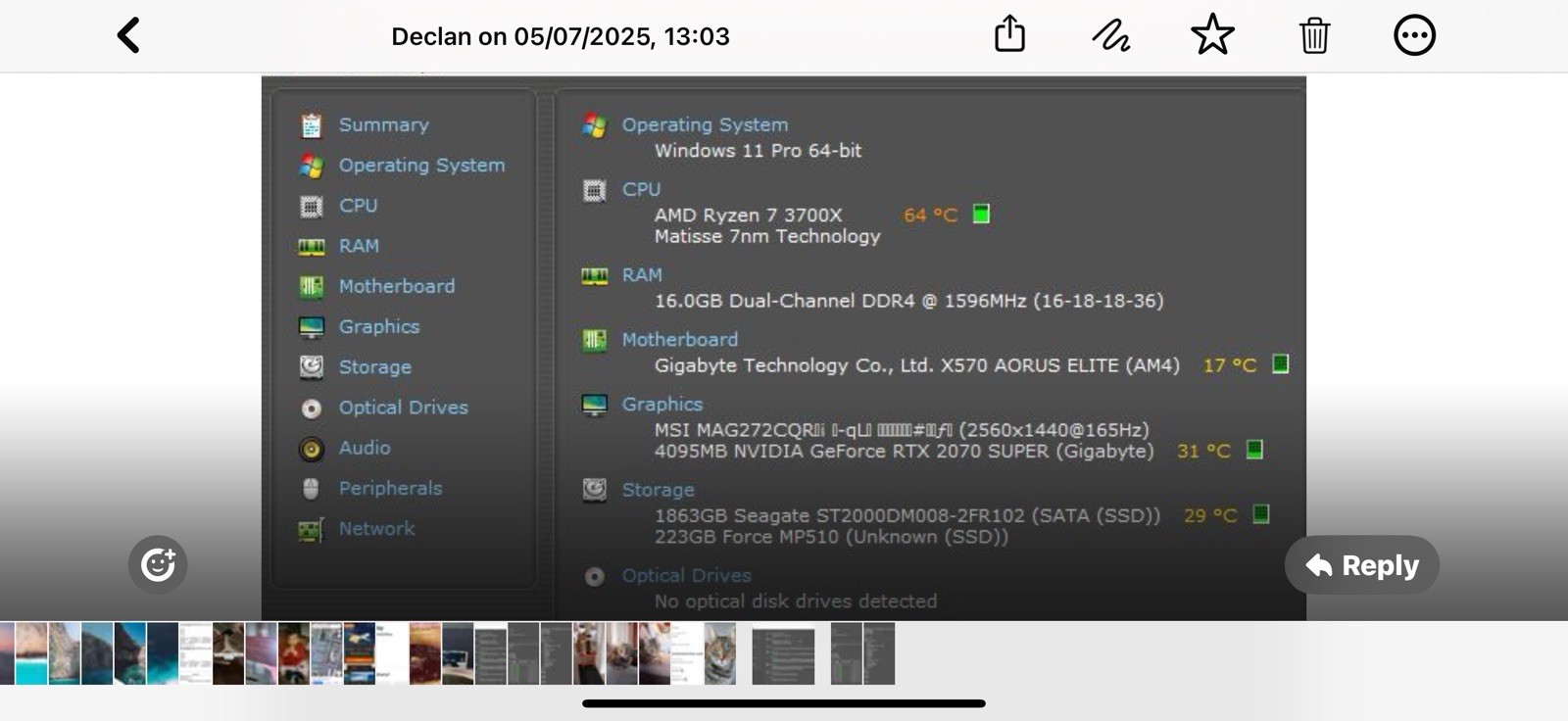Image resolution: width=1568 pixels, height=721 pixels.
Task: Click the drive icon beside main-panel Storage heading
Action: (x=594, y=490)
